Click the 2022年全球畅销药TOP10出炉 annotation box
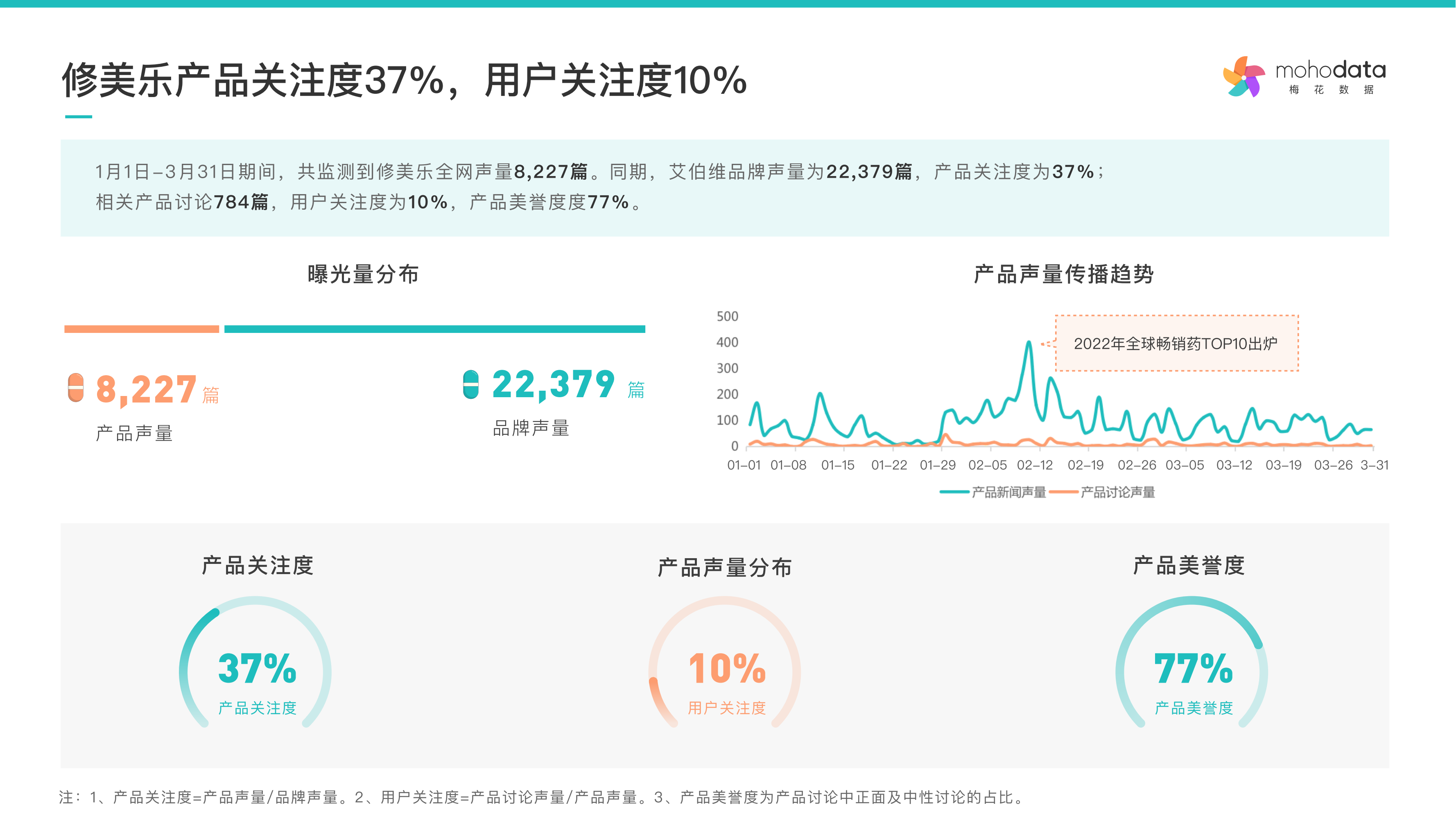 (1176, 343)
